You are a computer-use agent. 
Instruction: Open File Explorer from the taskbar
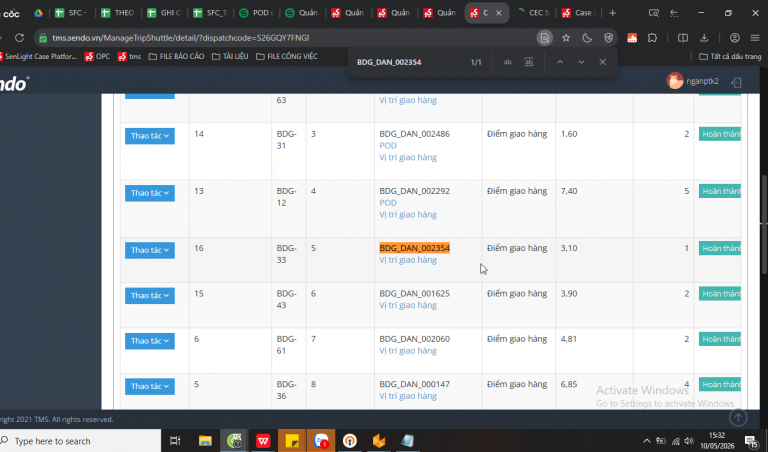pyautogui.click(x=205, y=441)
